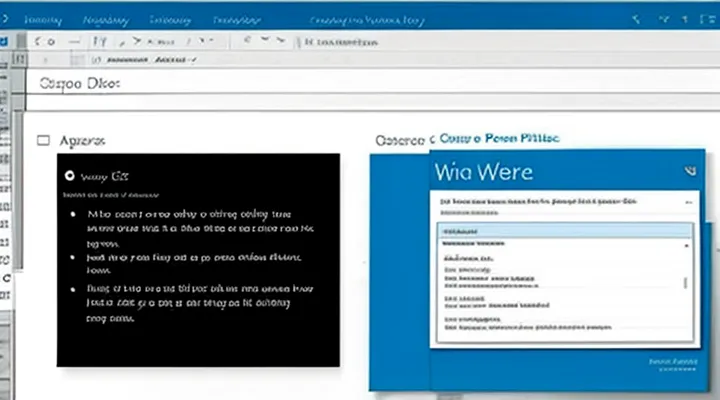Select the highlighted light-blue row in the dialog list
720x400 pixels.
point(565,231)
